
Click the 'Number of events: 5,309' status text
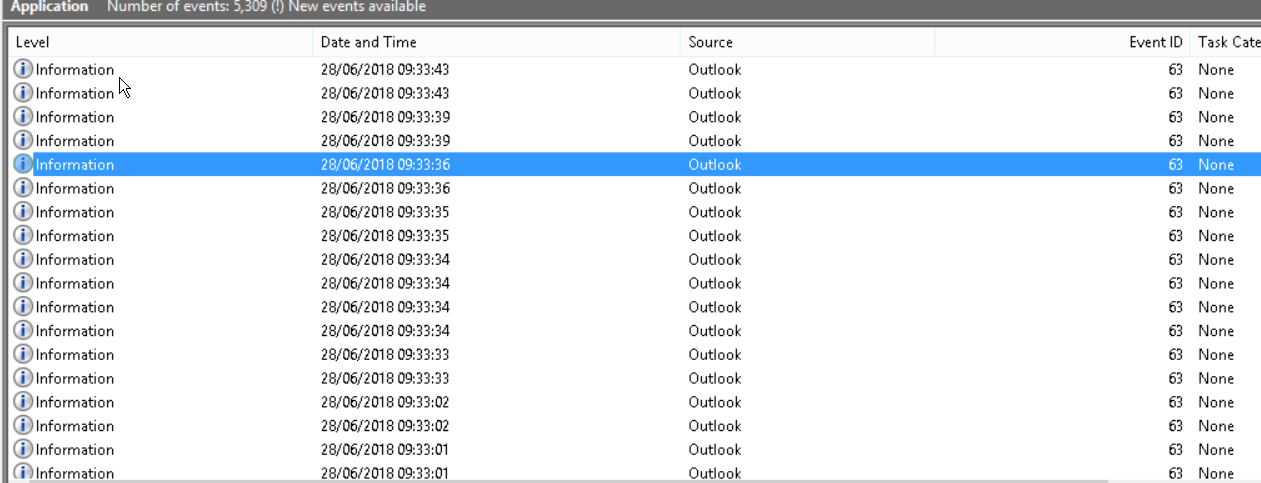point(185,7)
